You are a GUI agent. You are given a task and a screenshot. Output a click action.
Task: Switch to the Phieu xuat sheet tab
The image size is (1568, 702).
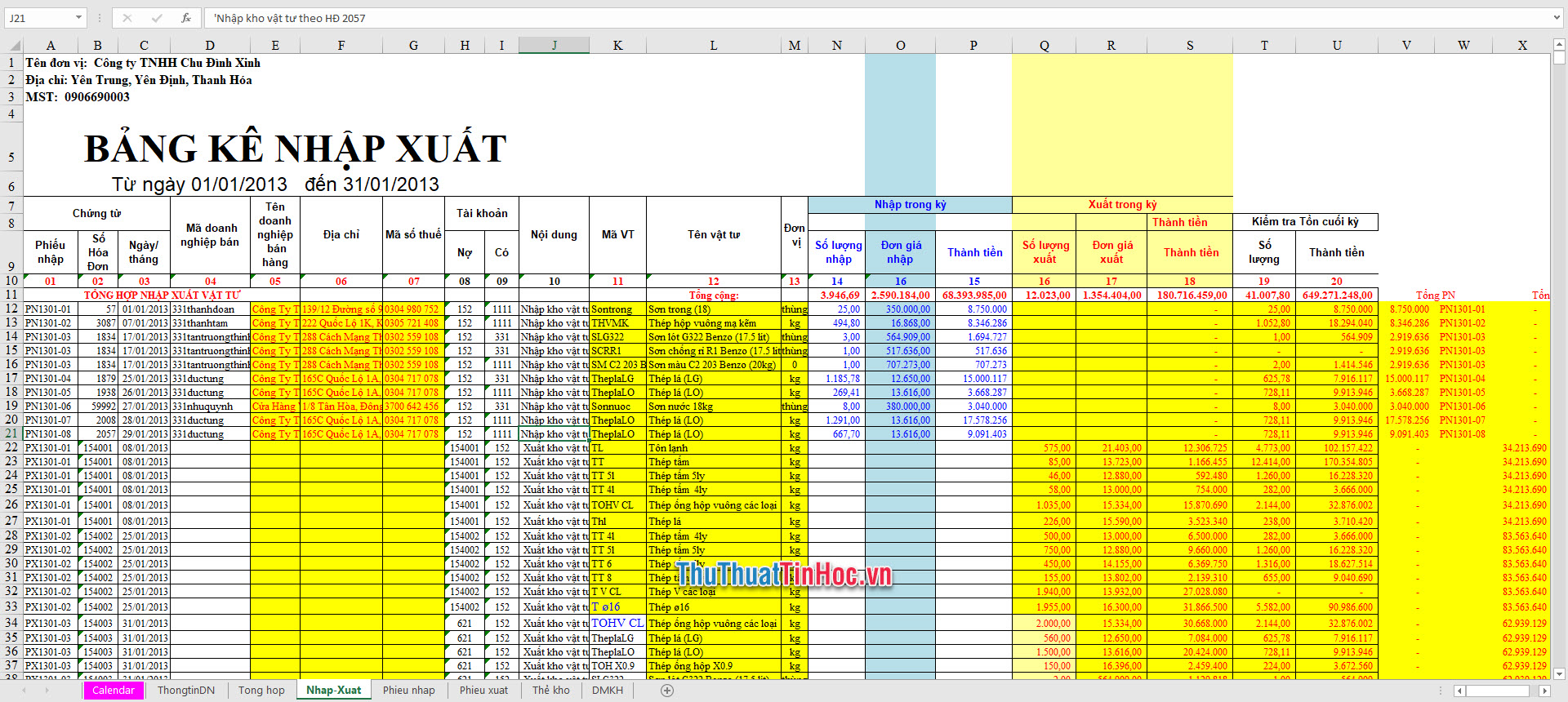click(x=483, y=691)
